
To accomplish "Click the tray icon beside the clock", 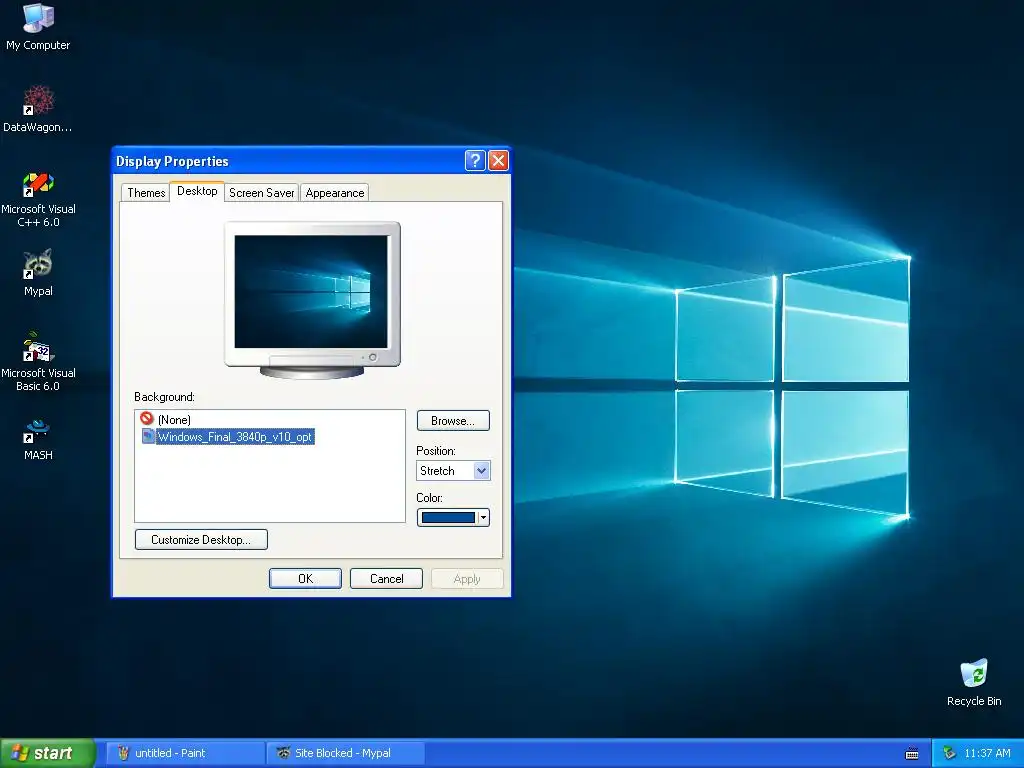I will click(x=949, y=754).
